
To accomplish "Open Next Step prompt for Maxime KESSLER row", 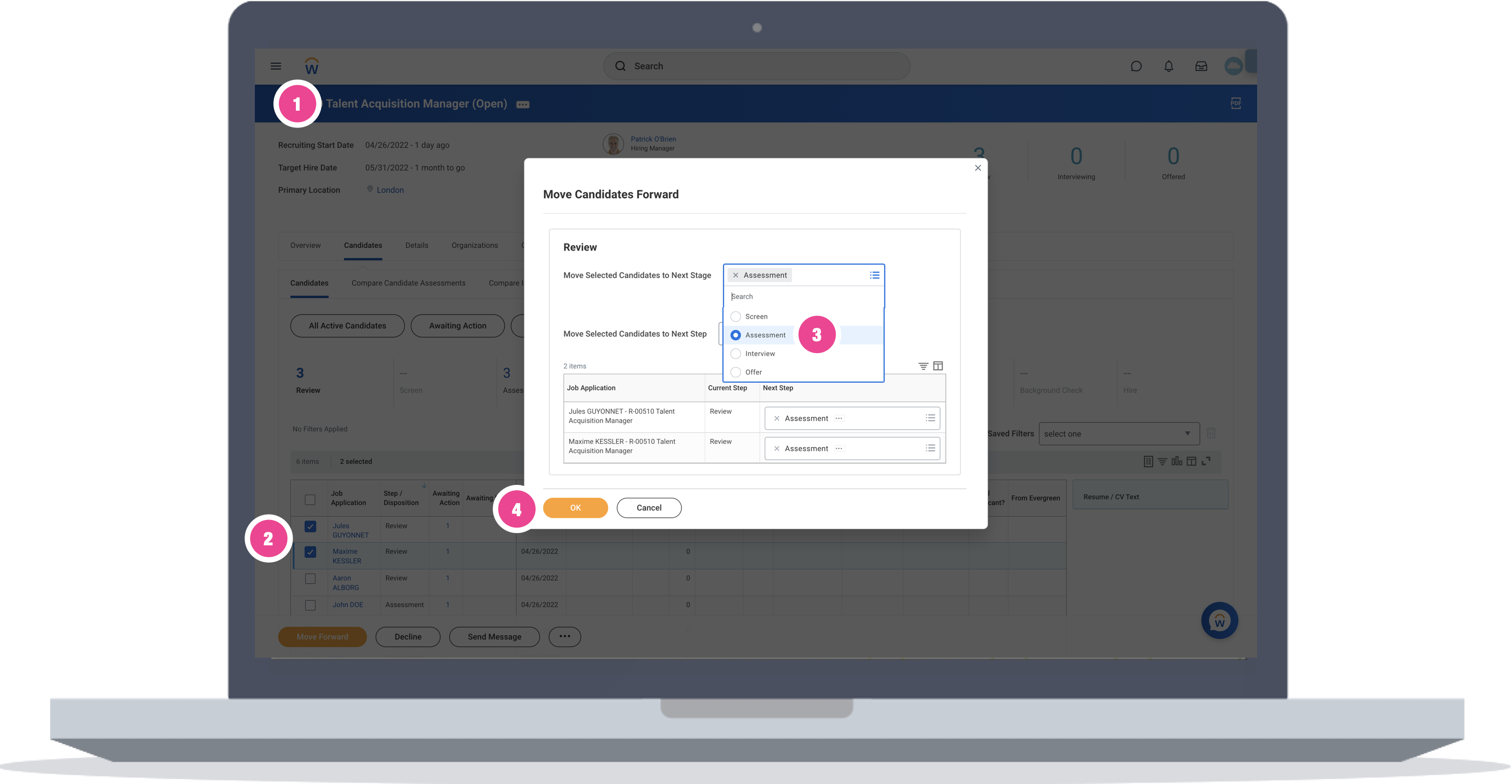I will (x=930, y=448).
